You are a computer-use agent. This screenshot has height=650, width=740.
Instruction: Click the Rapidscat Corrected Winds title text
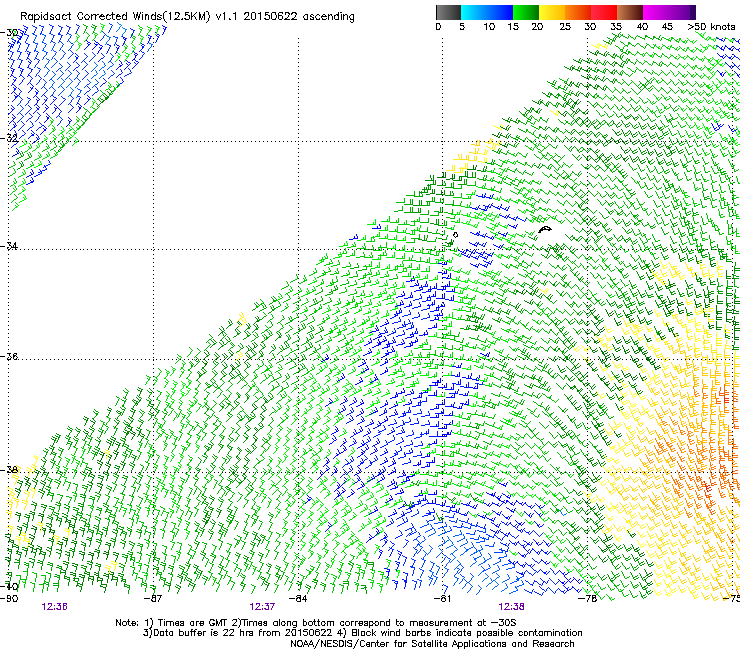click(187, 16)
